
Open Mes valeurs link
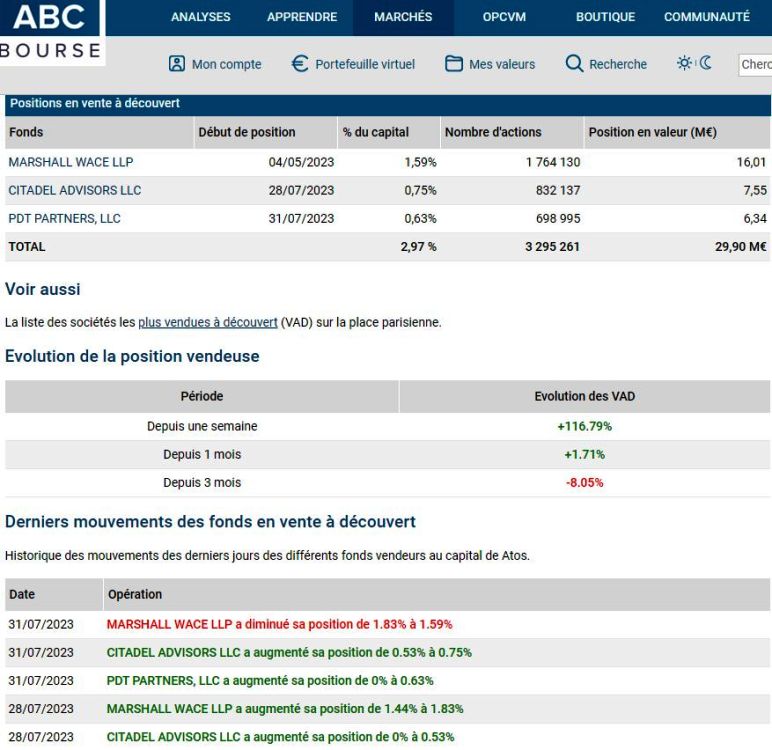pyautogui.click(x=502, y=65)
